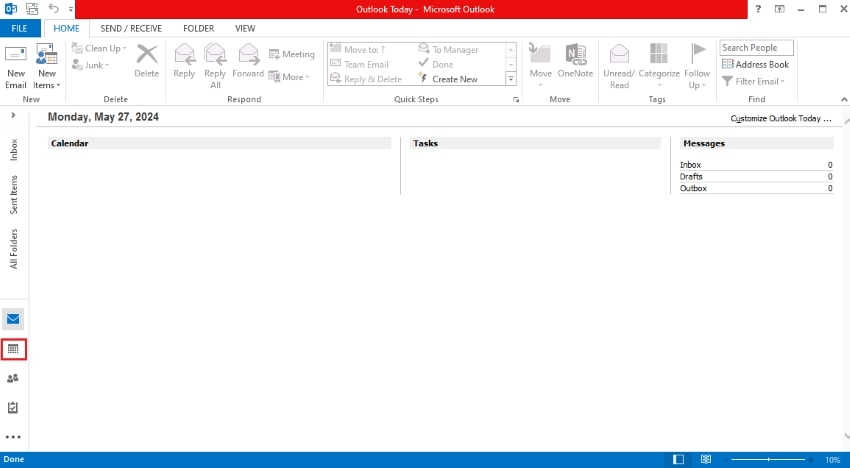
Task: Select the To Manager quick step
Action: tap(448, 49)
